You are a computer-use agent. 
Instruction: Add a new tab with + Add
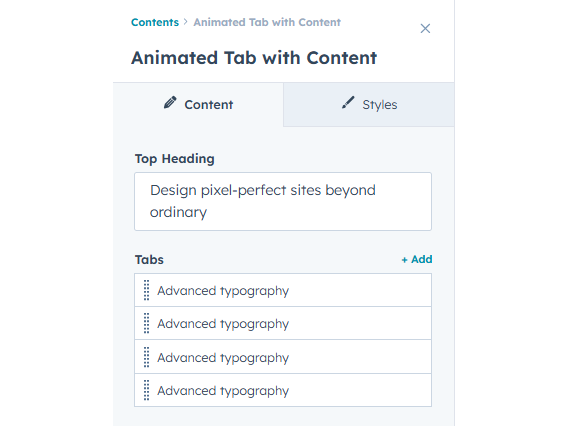tap(417, 259)
